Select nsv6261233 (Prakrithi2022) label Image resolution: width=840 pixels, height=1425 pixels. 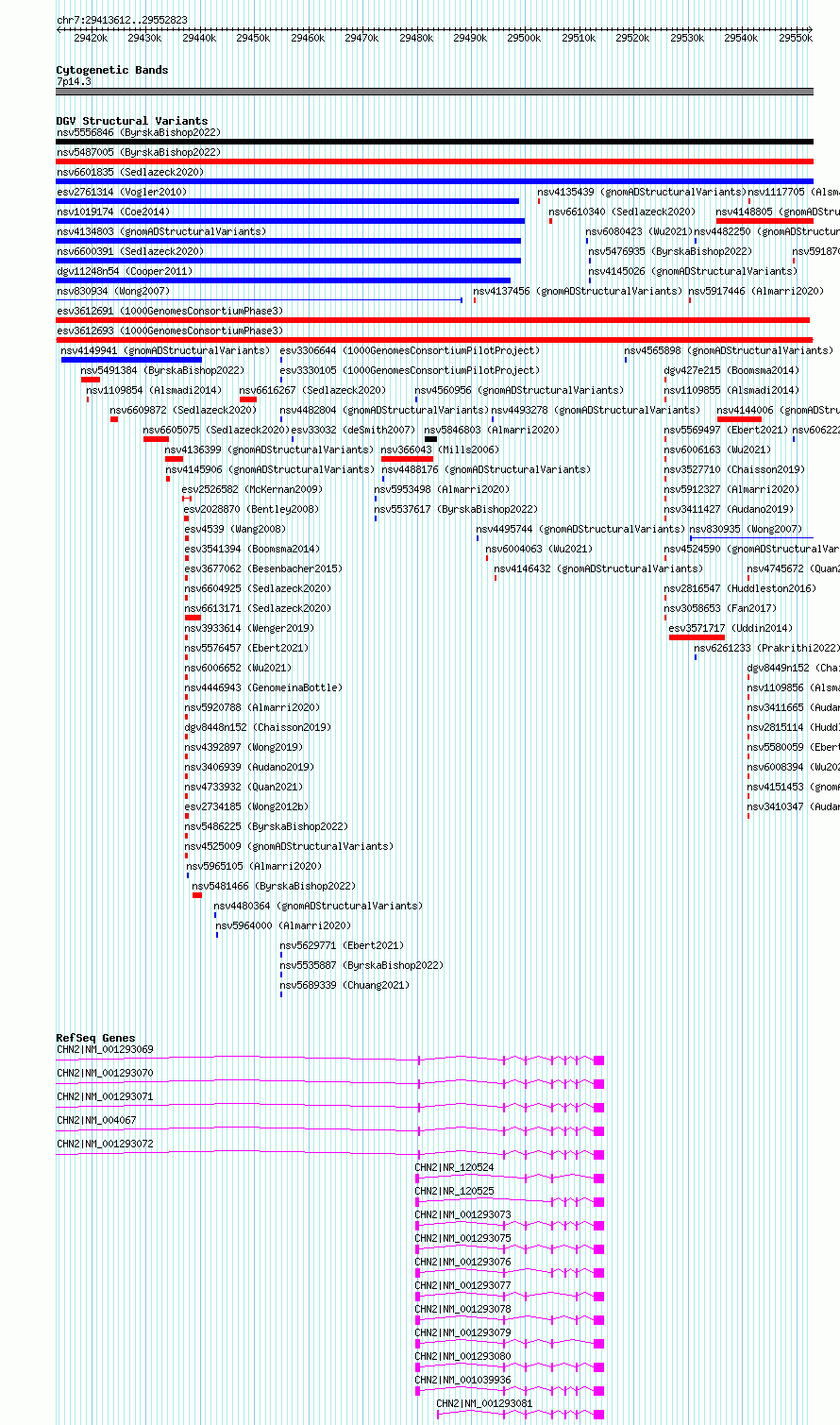[x=766, y=648]
